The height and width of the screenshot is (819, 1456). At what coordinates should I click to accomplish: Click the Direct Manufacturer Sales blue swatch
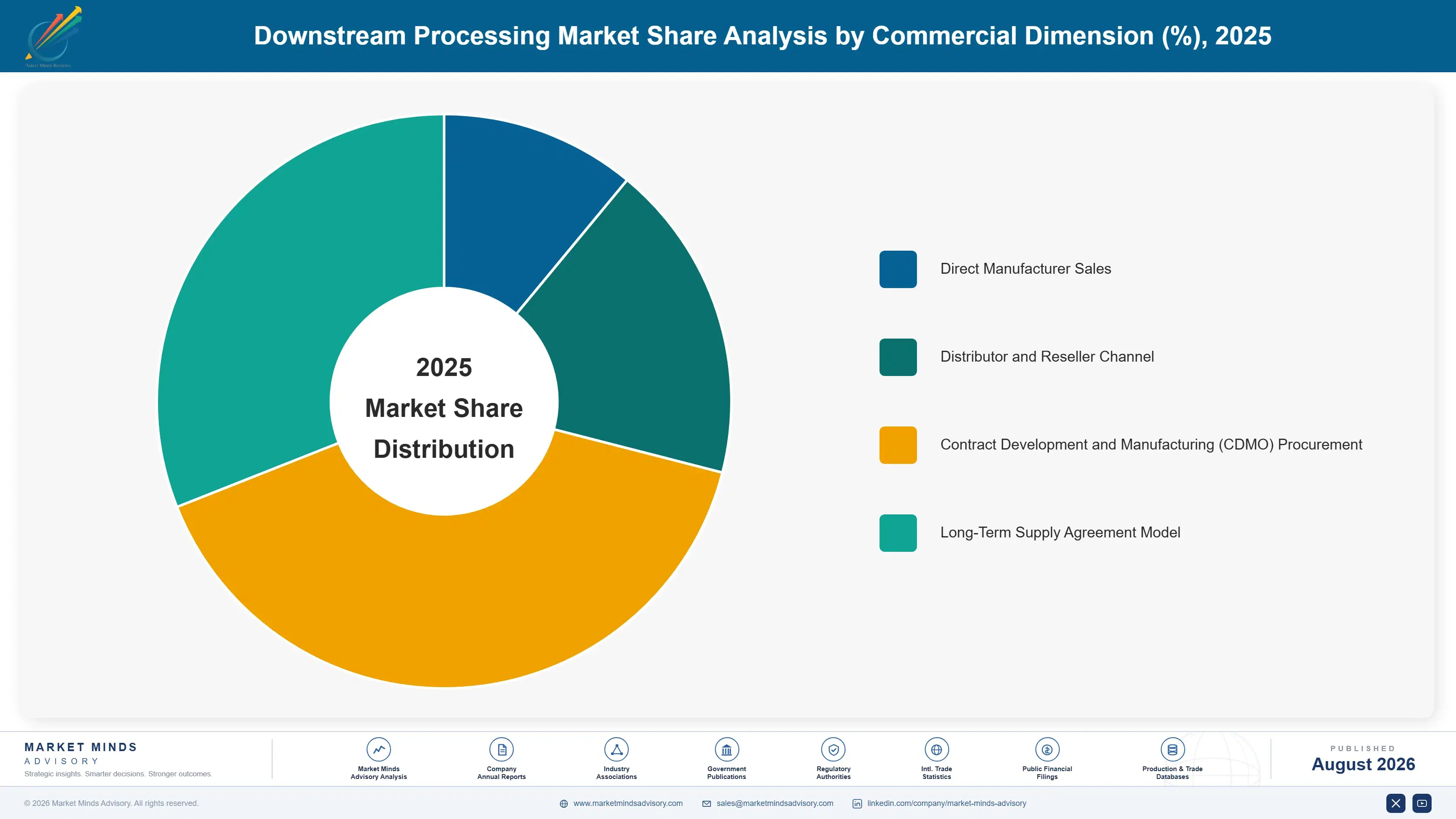coord(897,269)
